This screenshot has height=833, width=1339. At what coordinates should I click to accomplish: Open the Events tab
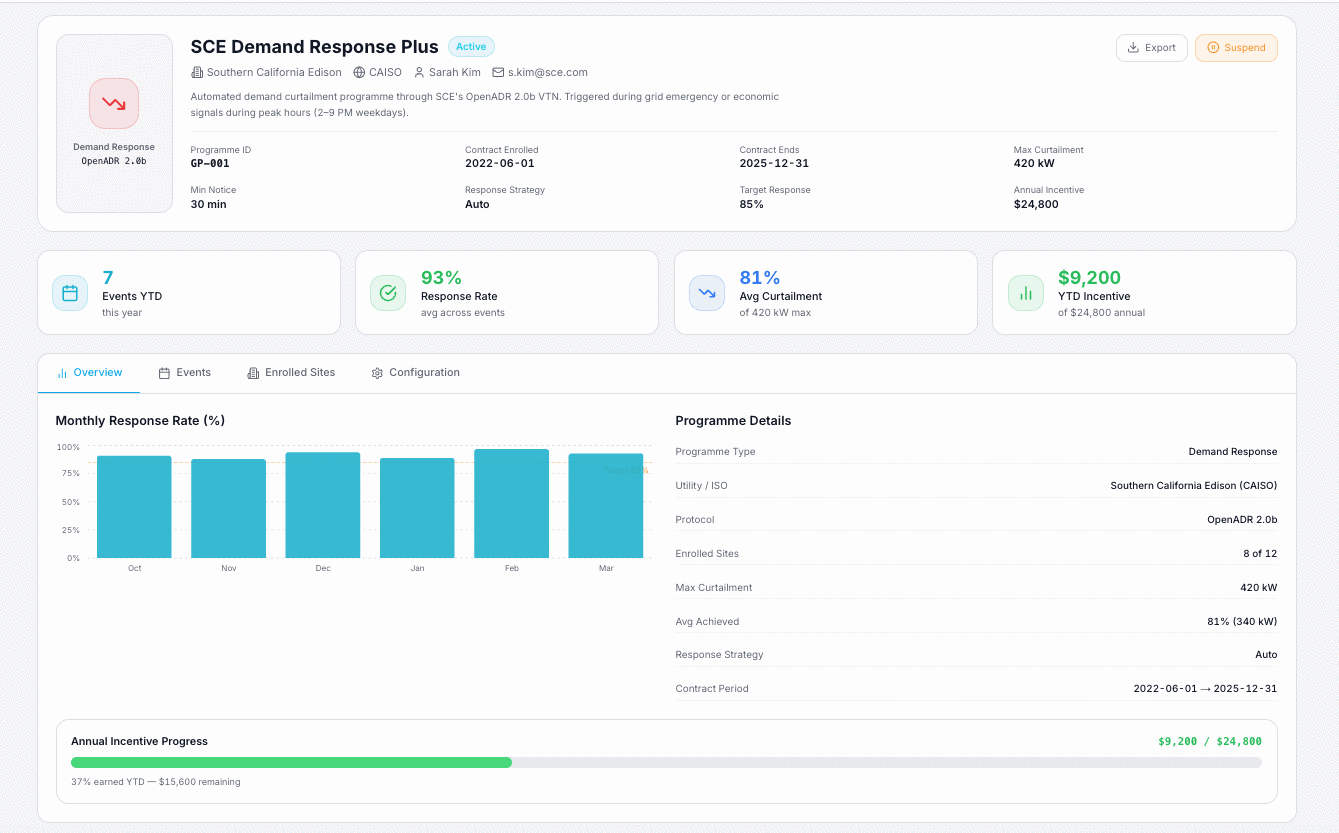(x=185, y=373)
